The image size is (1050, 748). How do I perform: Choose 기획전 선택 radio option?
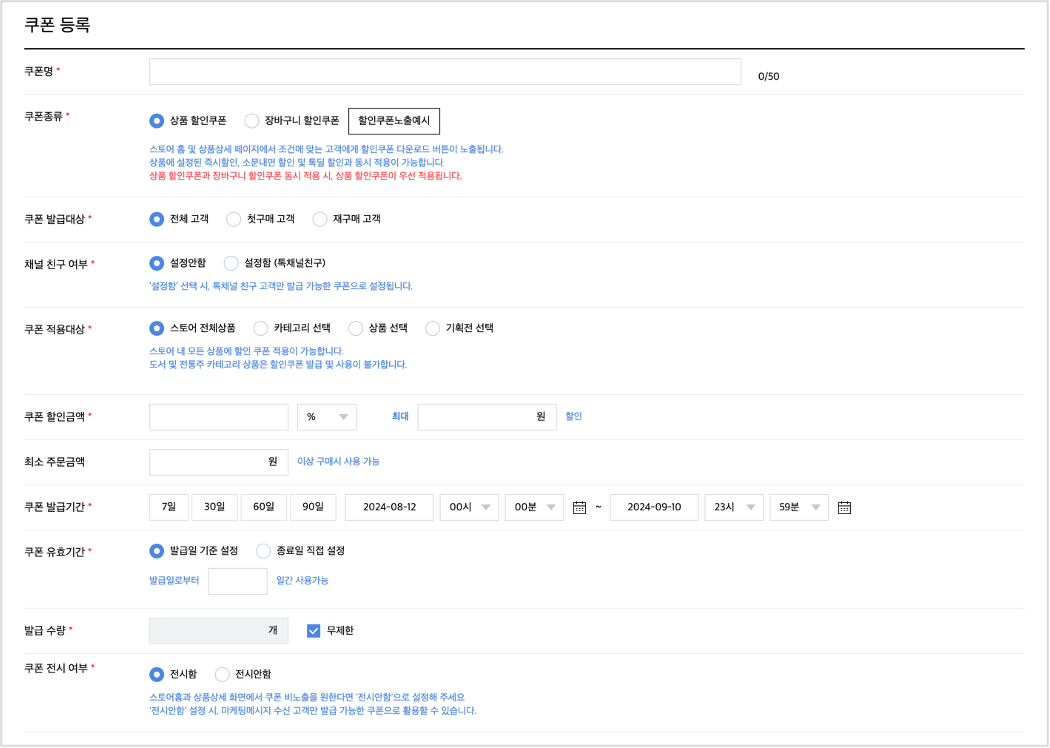433,328
